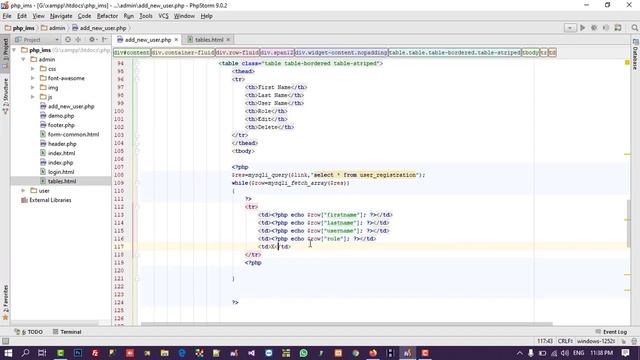Image resolution: width=640 pixels, height=360 pixels.
Task: Open the Structure side tool window tab
Action: point(5,96)
